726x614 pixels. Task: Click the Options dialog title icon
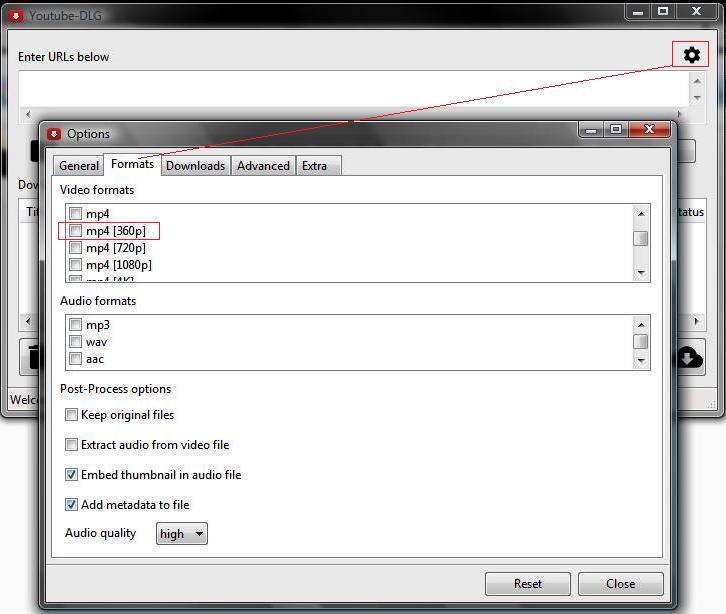click(54, 134)
